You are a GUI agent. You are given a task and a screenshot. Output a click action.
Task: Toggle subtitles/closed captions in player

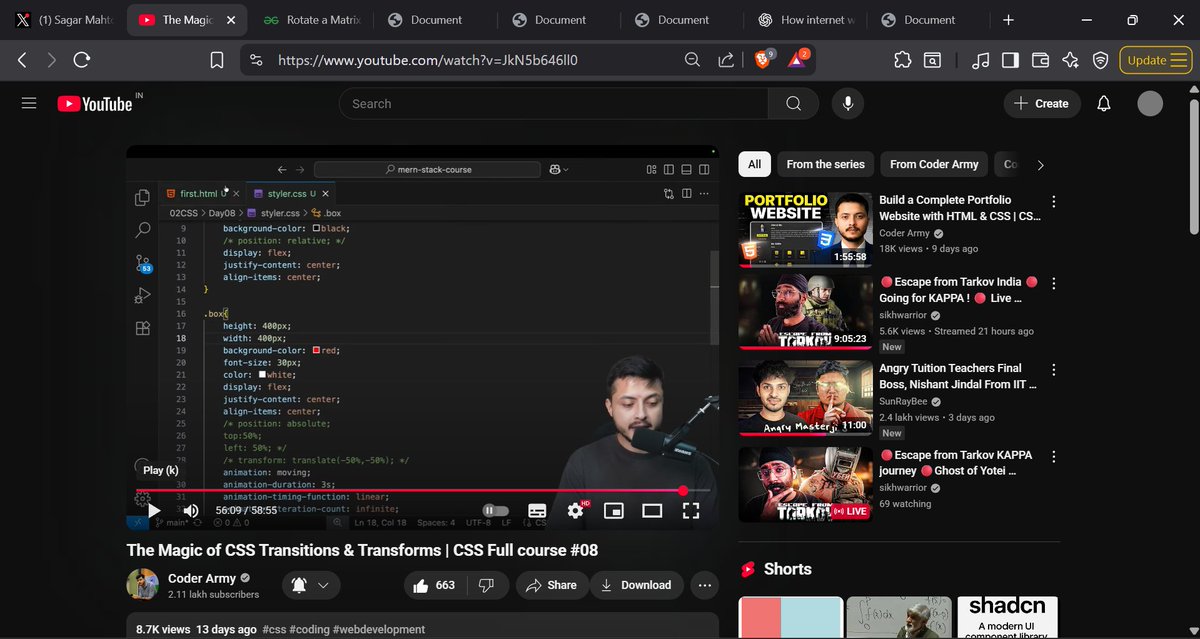pyautogui.click(x=537, y=510)
